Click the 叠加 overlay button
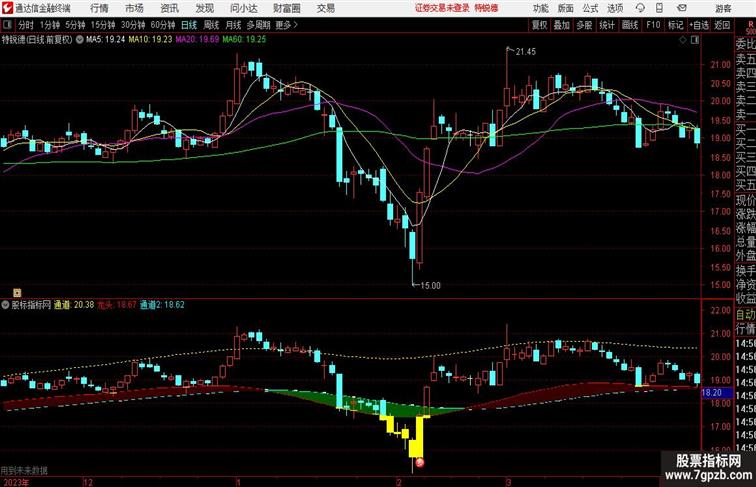The width and height of the screenshot is (756, 487). coord(562,25)
